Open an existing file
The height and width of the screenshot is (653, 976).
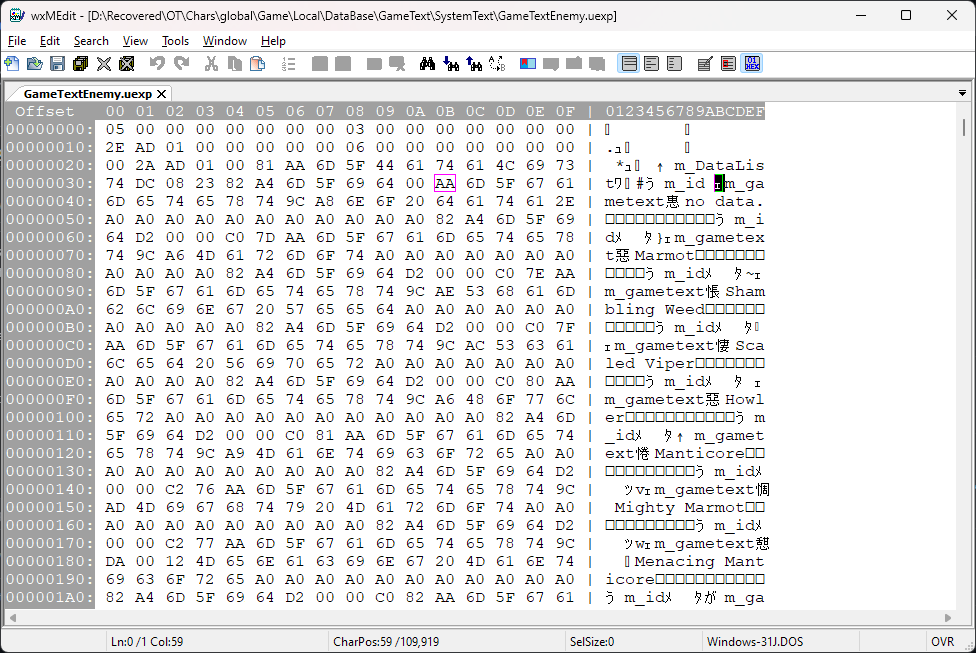[x=34, y=63]
